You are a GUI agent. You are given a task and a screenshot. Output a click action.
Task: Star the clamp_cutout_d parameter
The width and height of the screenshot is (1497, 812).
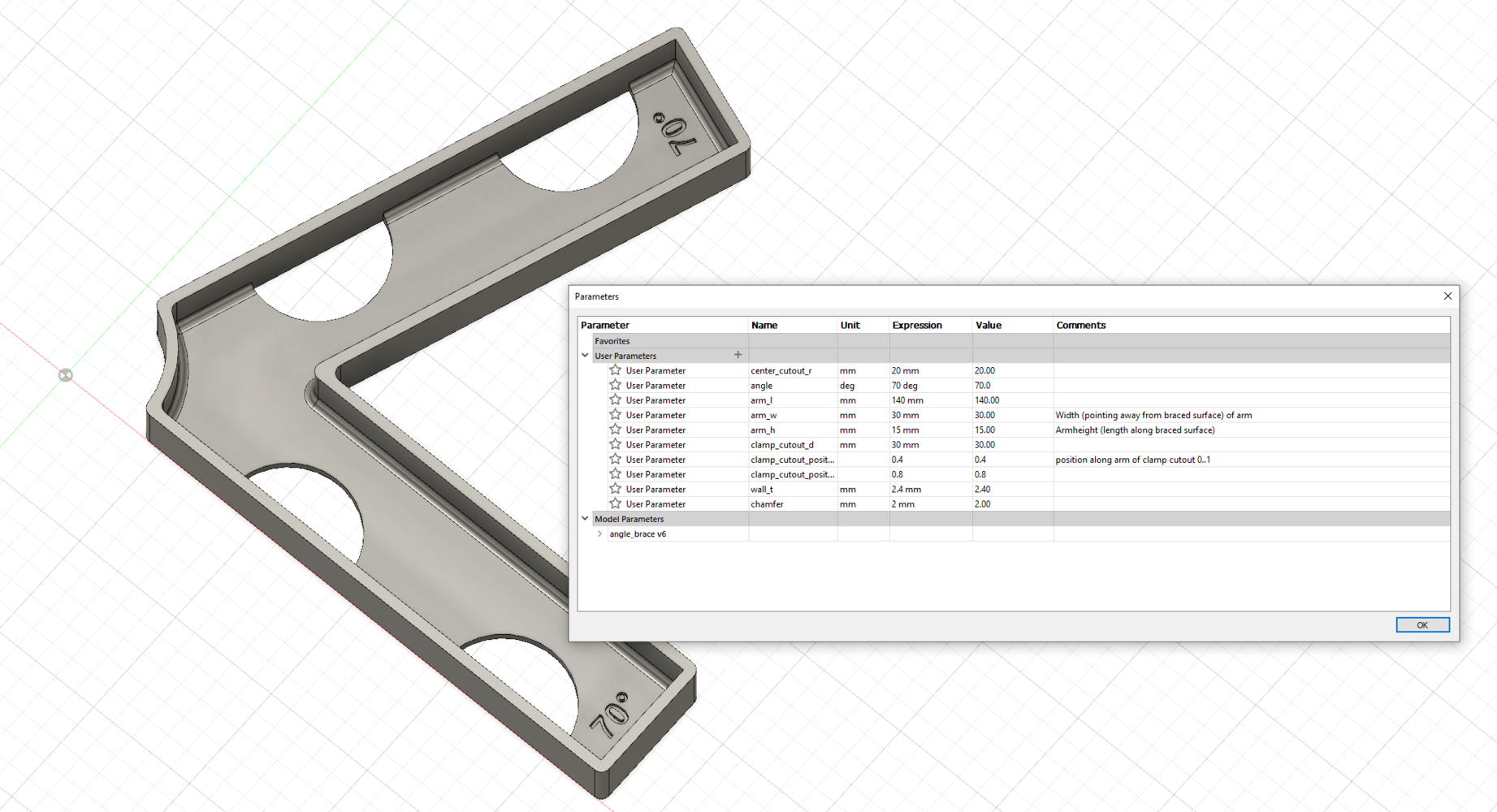tap(615, 444)
